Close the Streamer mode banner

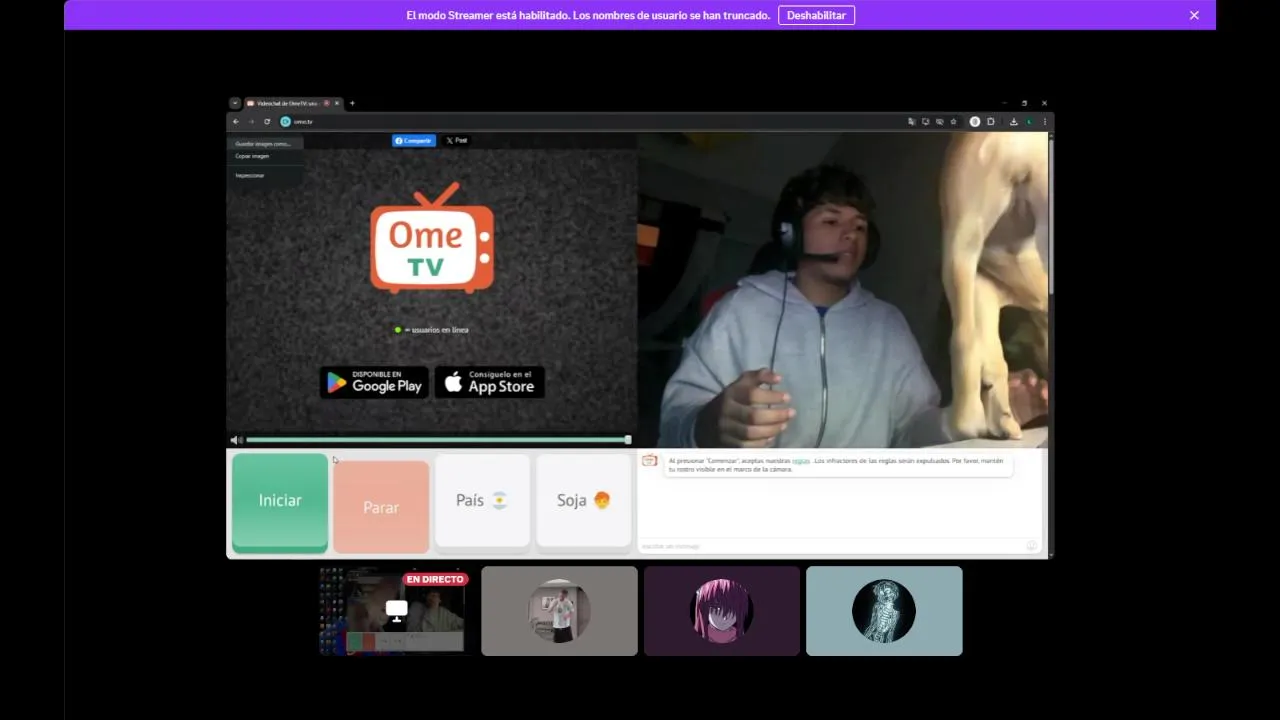[1194, 15]
